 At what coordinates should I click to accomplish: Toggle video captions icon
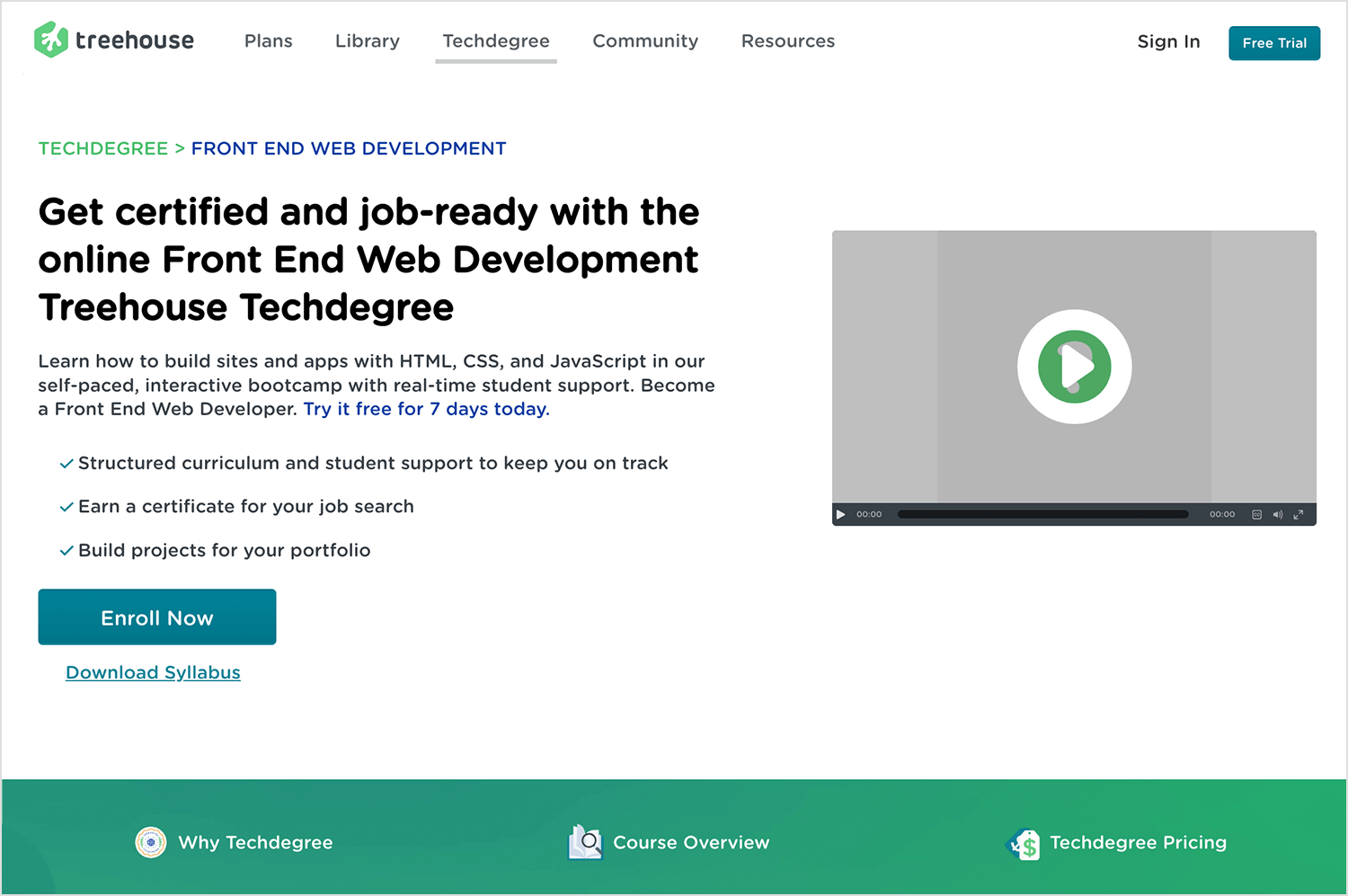[x=1257, y=515]
